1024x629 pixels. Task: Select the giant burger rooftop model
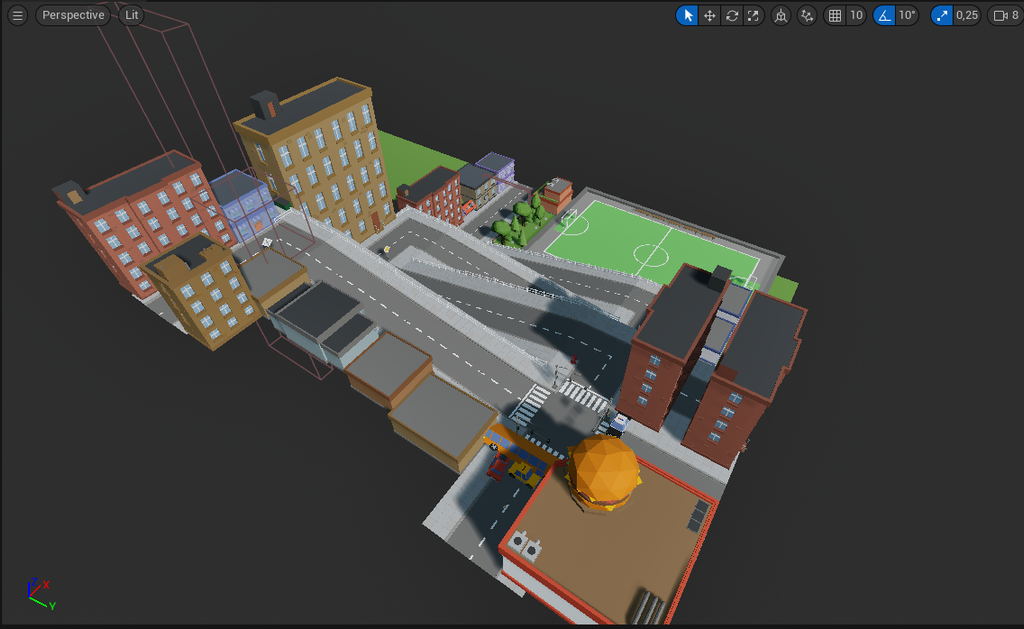603,470
